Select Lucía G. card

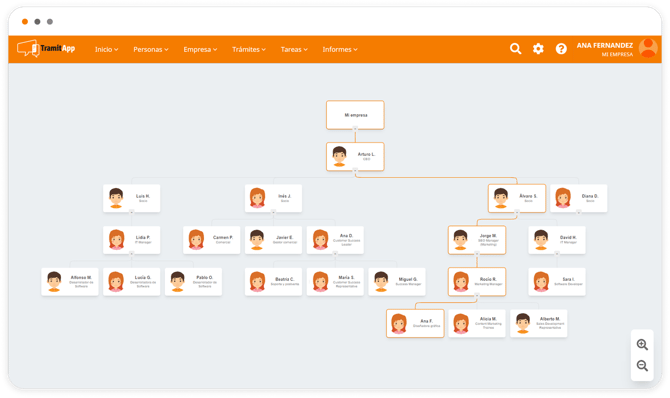[x=132, y=282]
